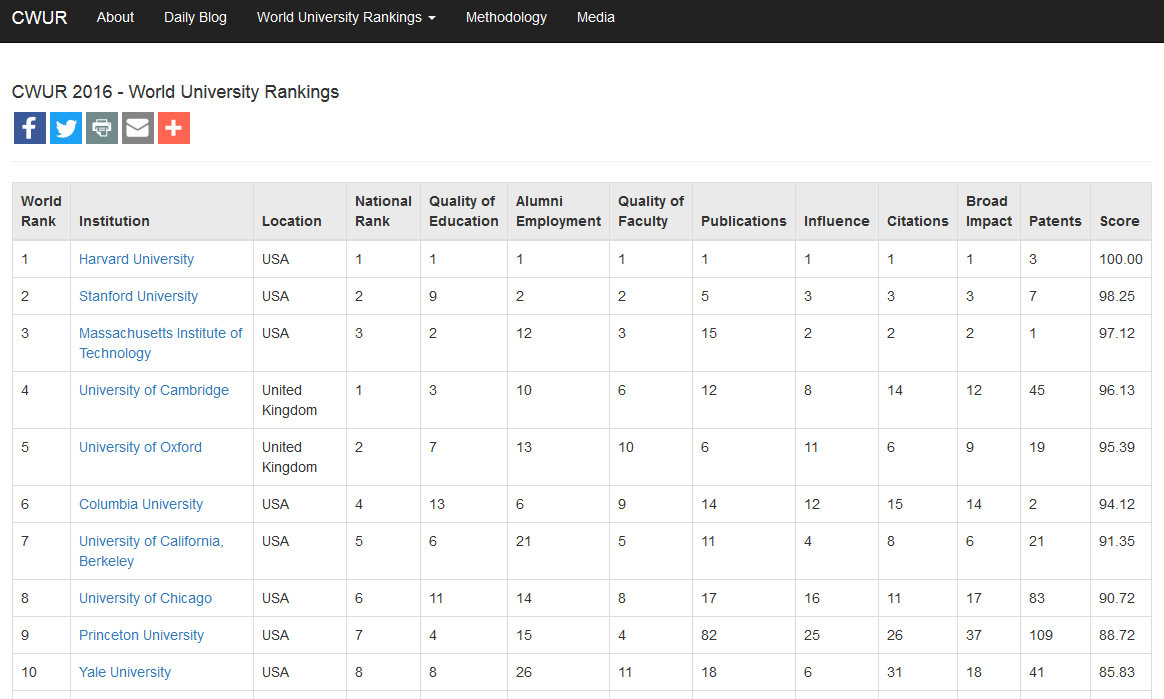Image resolution: width=1164 pixels, height=699 pixels.
Task: Select Berkeley's score 91.35
Action: point(1117,541)
